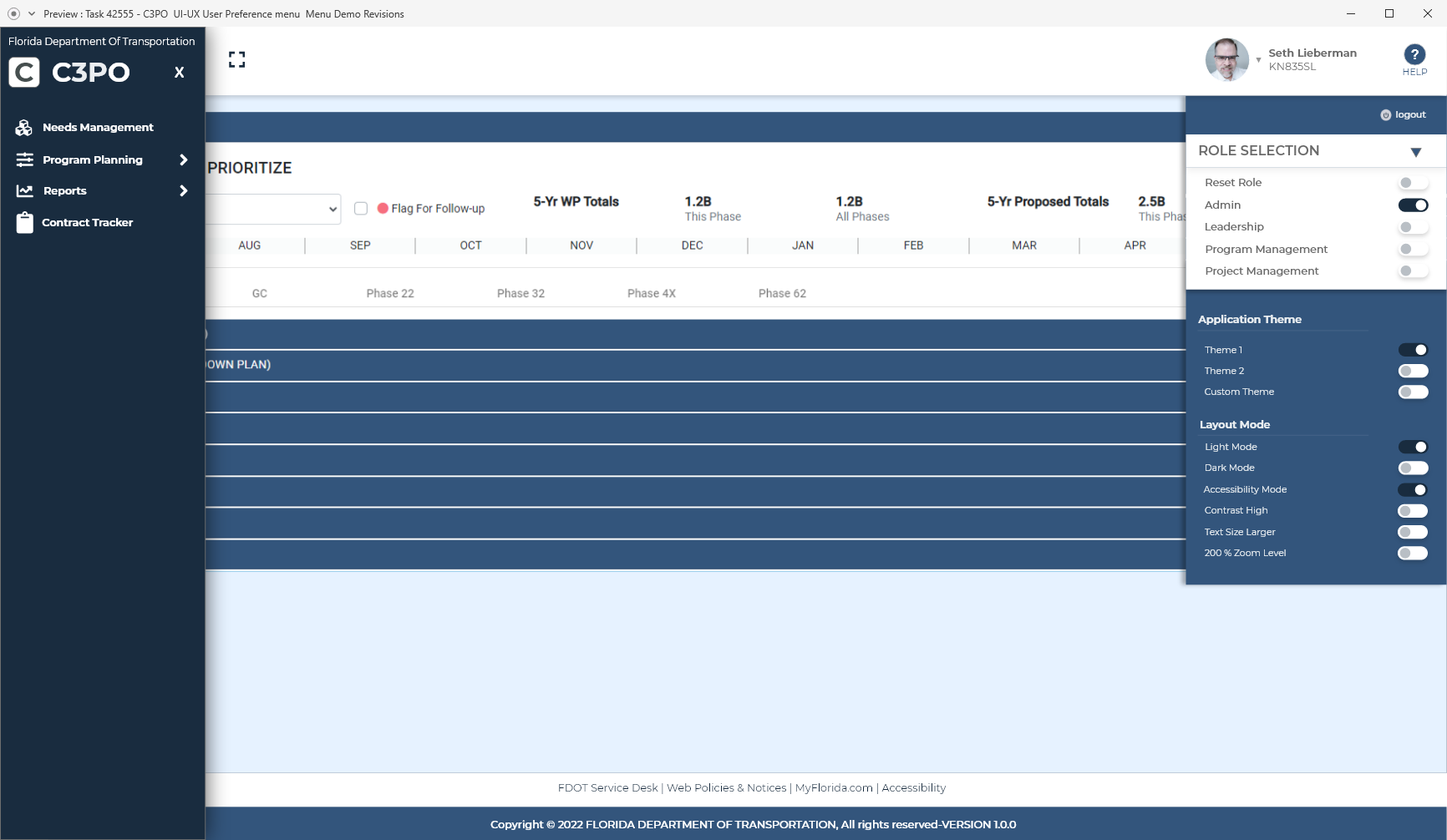The image size is (1447, 840).
Task: Click the Program Planning sliders icon
Action: (25, 159)
